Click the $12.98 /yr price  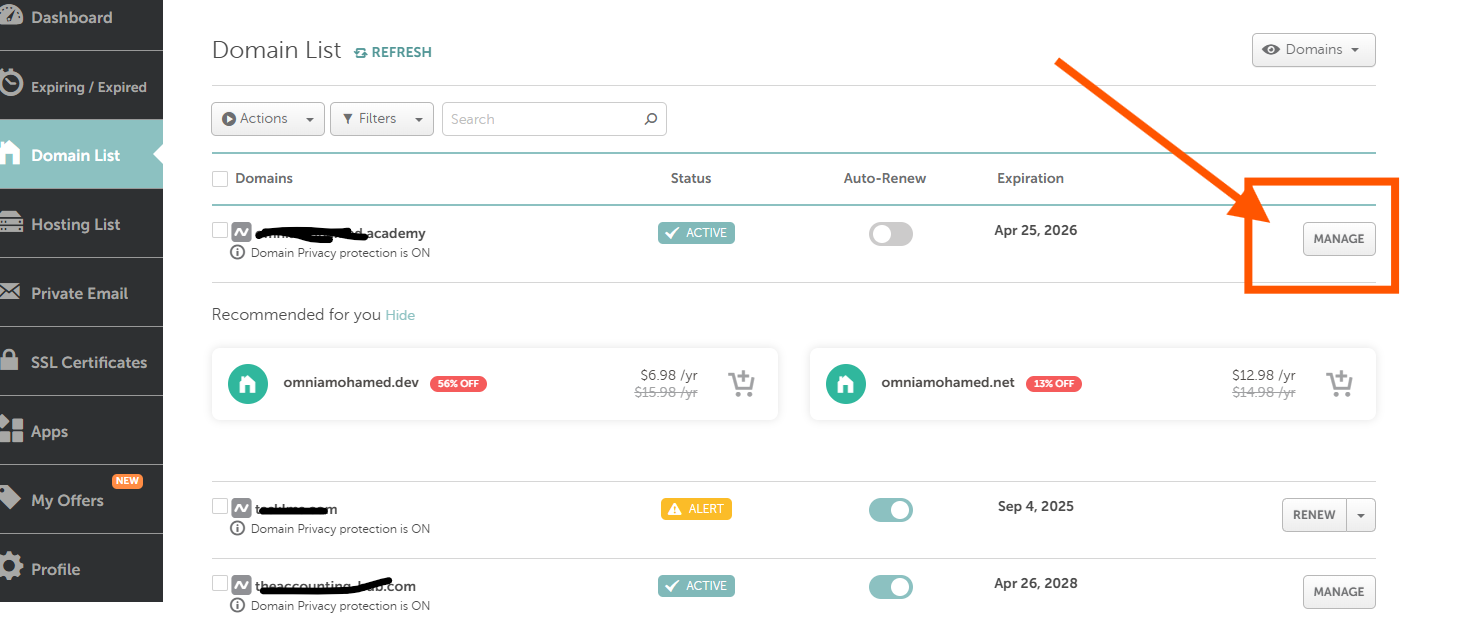[1264, 375]
